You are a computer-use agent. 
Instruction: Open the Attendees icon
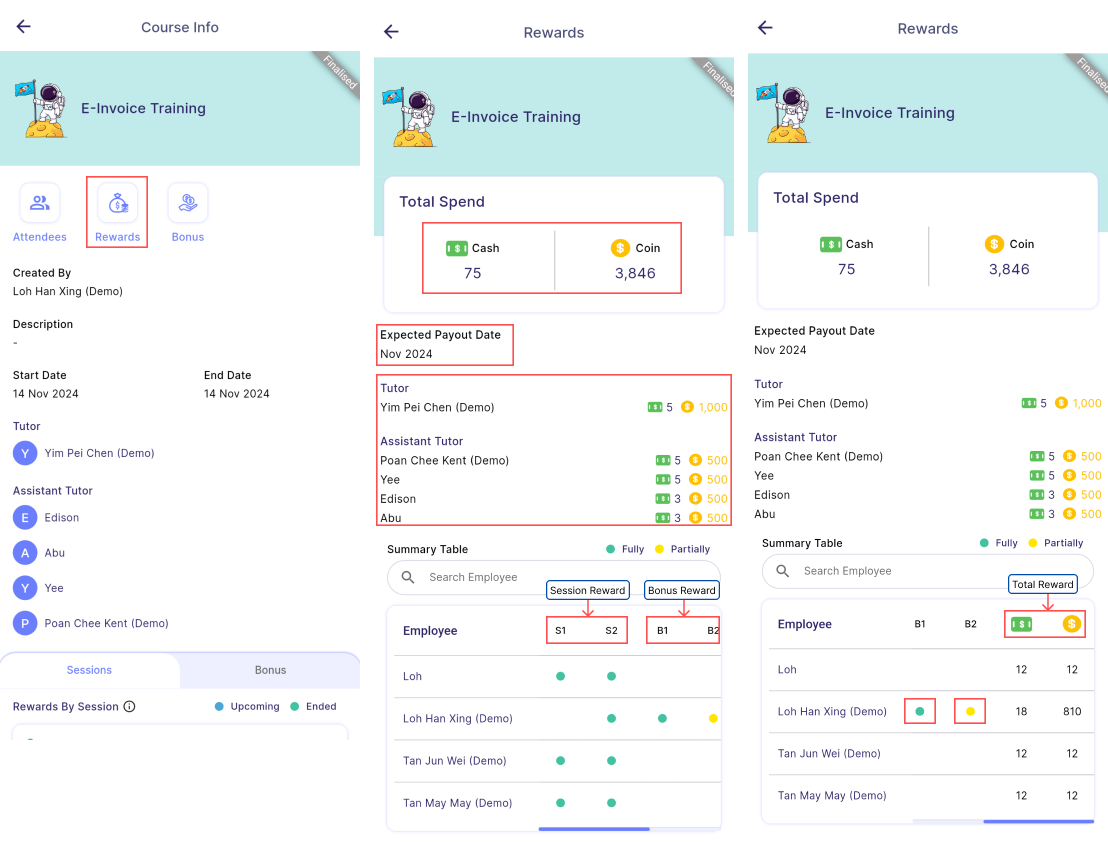40,204
